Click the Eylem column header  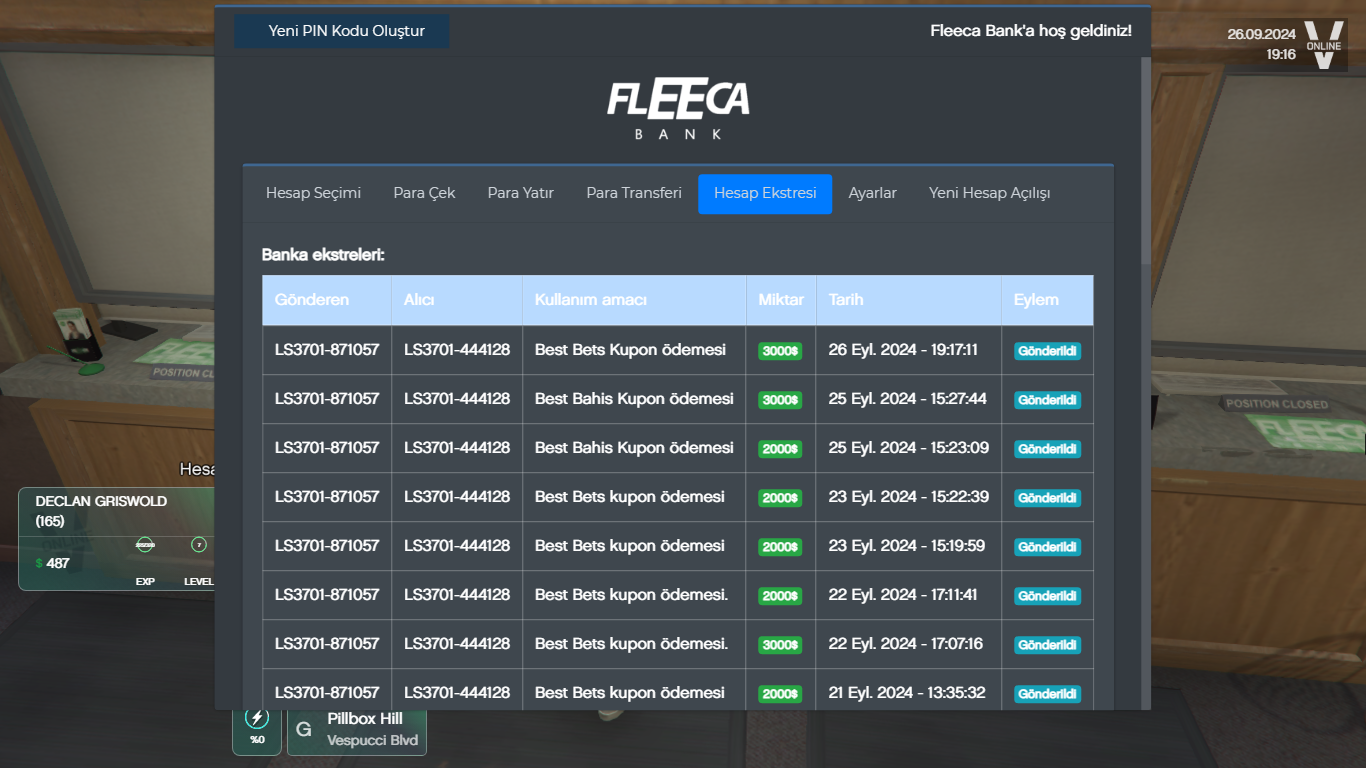click(x=1047, y=300)
